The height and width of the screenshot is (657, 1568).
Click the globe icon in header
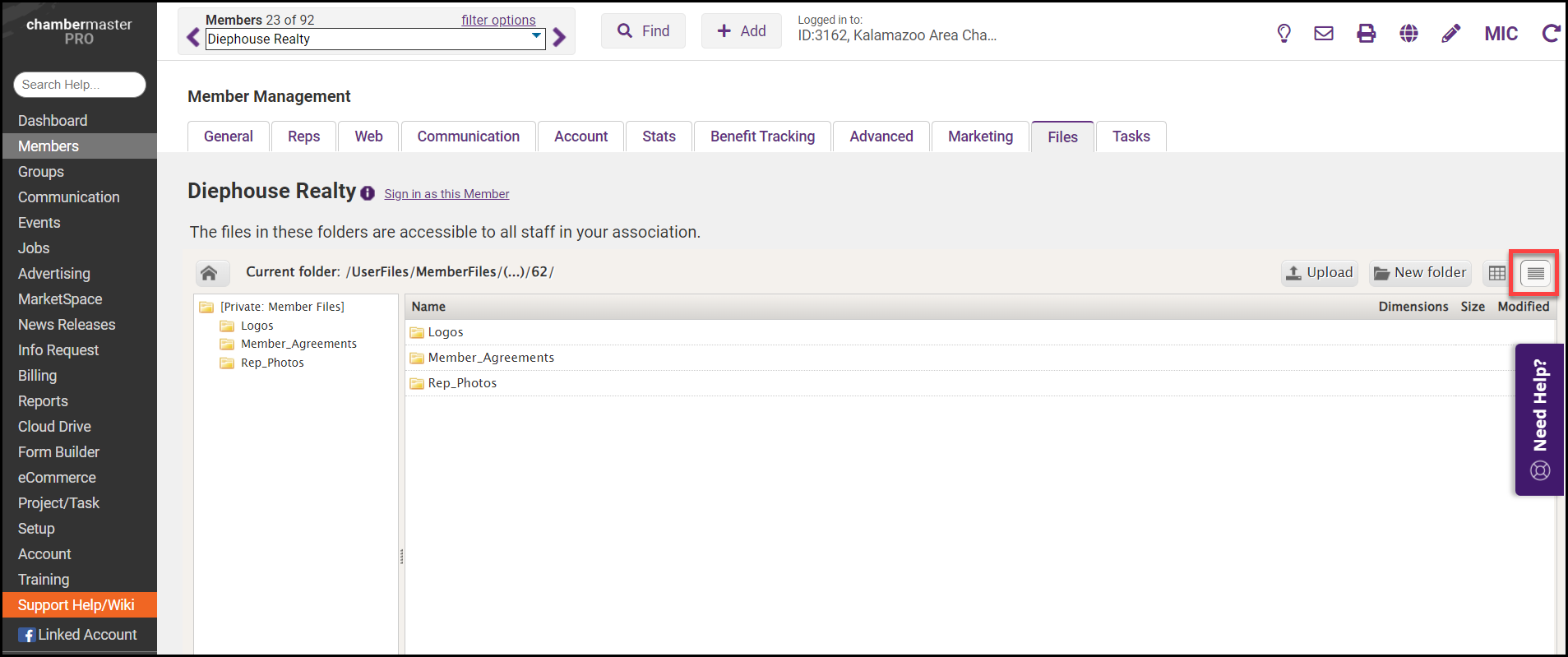tap(1408, 34)
